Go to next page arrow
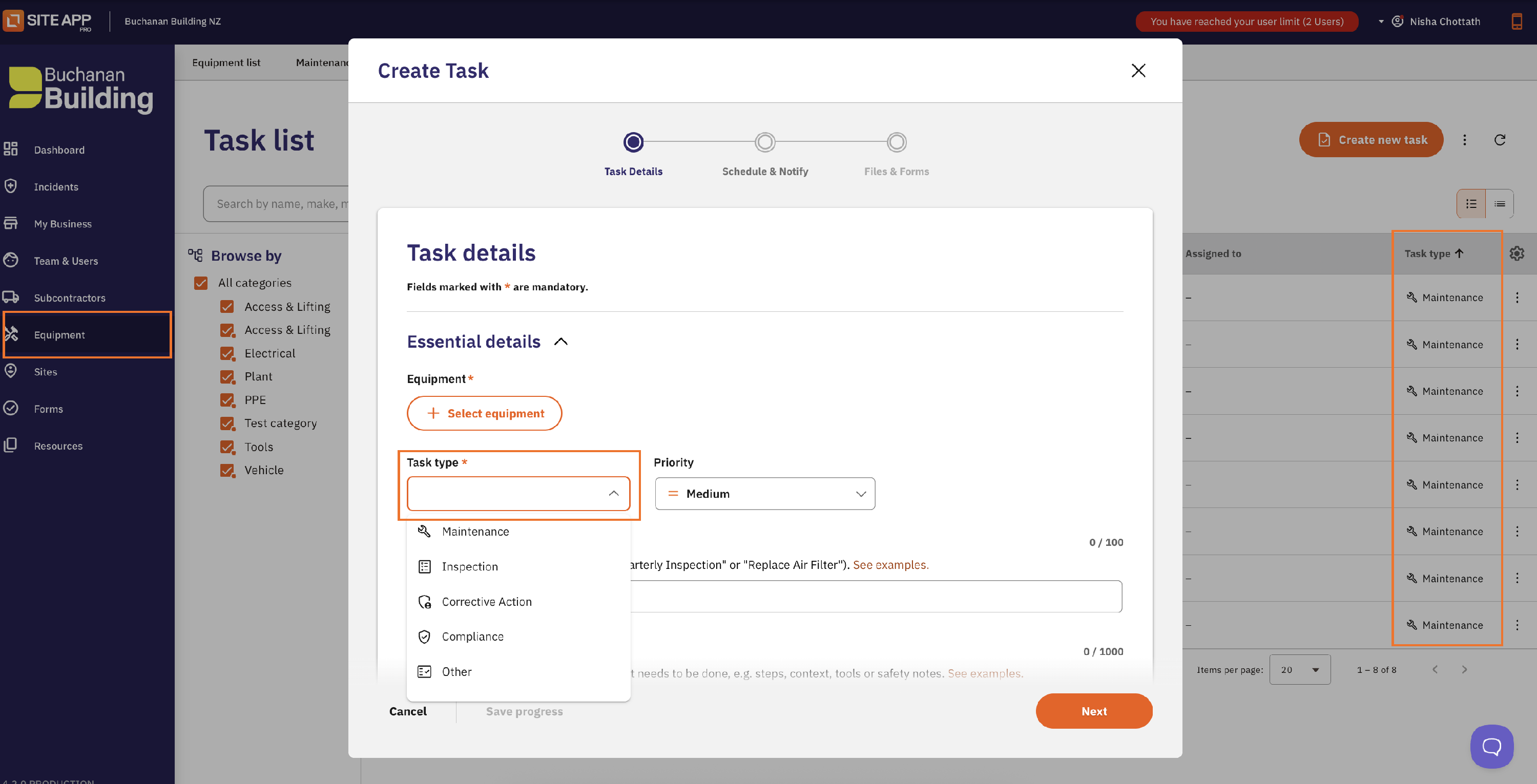 (1464, 669)
